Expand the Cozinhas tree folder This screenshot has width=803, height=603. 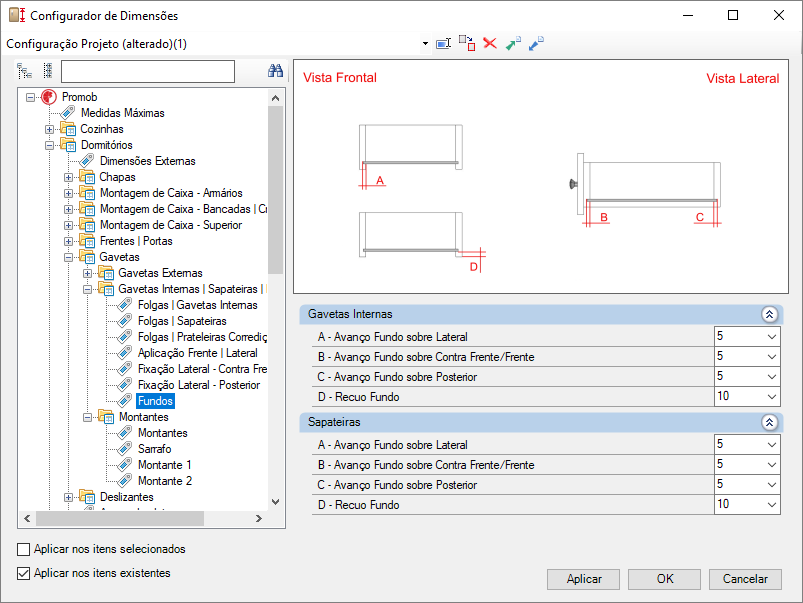(x=50, y=129)
